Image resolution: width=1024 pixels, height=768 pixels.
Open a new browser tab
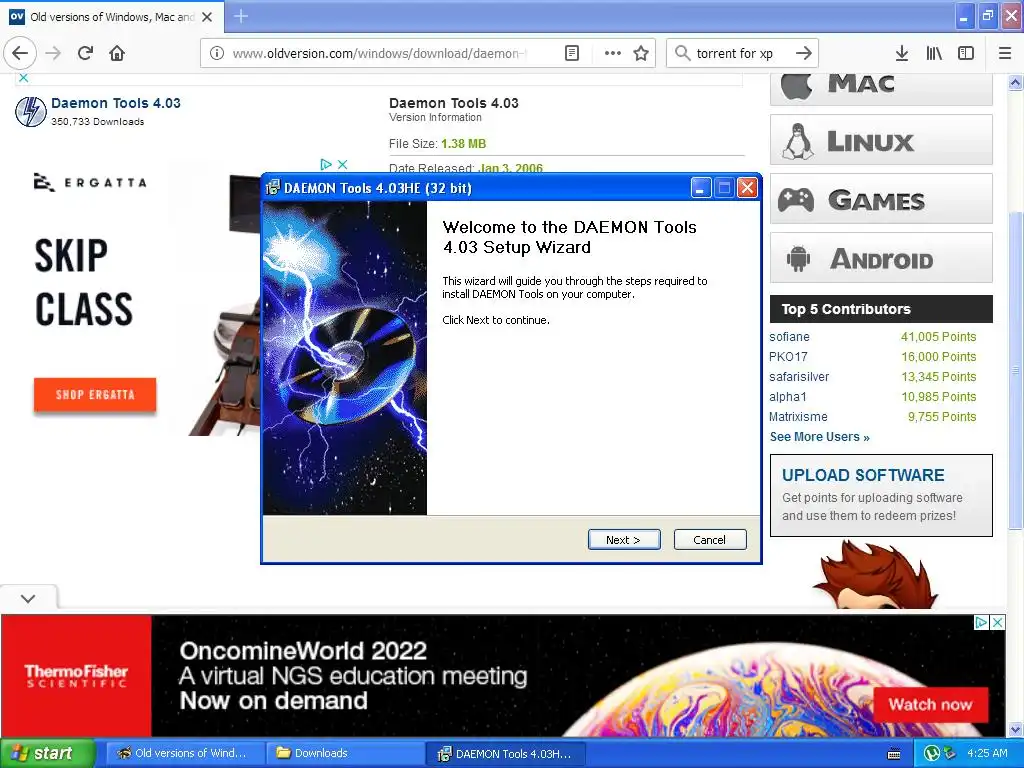click(x=241, y=16)
